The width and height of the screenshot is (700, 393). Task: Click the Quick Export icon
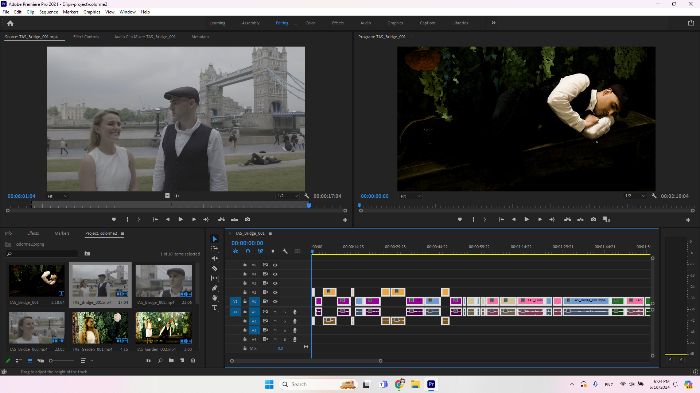click(691, 23)
